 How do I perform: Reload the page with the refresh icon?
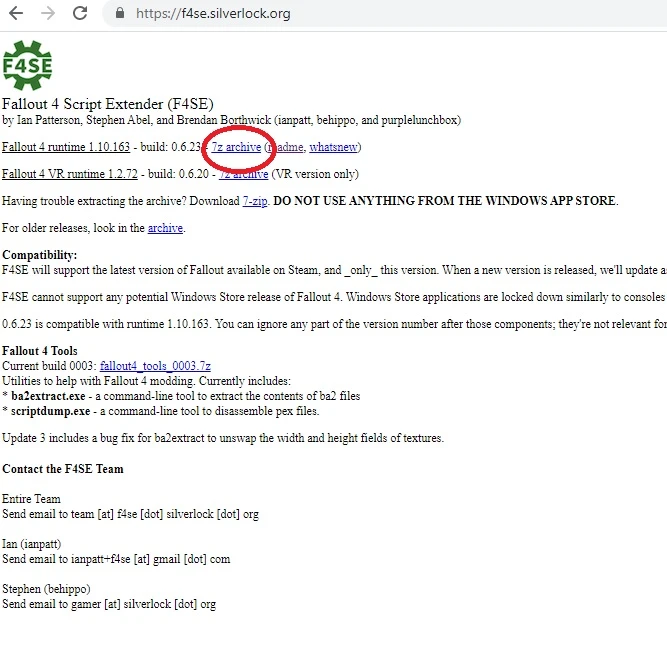[80, 13]
